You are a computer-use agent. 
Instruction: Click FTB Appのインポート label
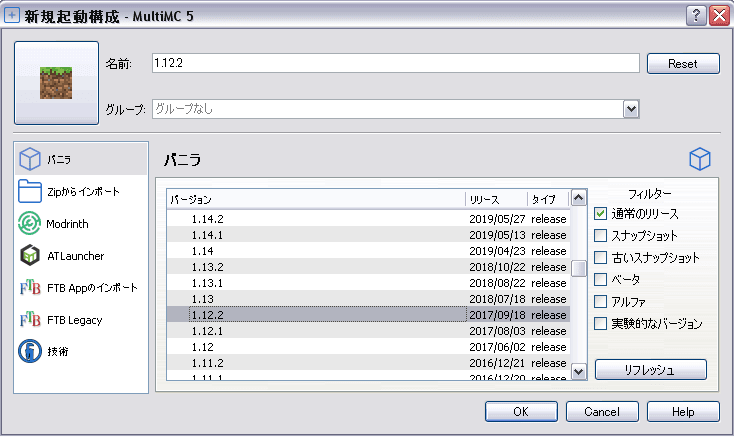[92, 288]
